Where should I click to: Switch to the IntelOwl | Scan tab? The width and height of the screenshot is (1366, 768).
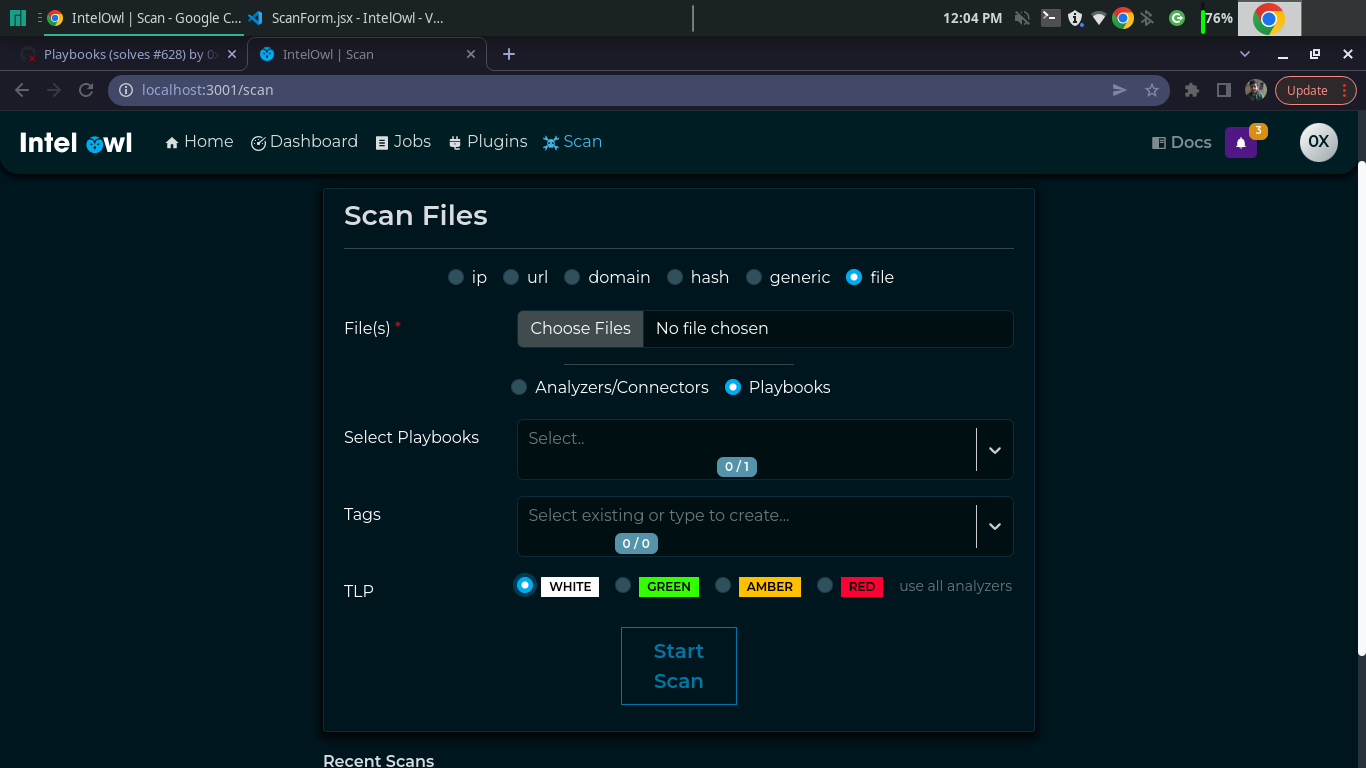pos(366,54)
